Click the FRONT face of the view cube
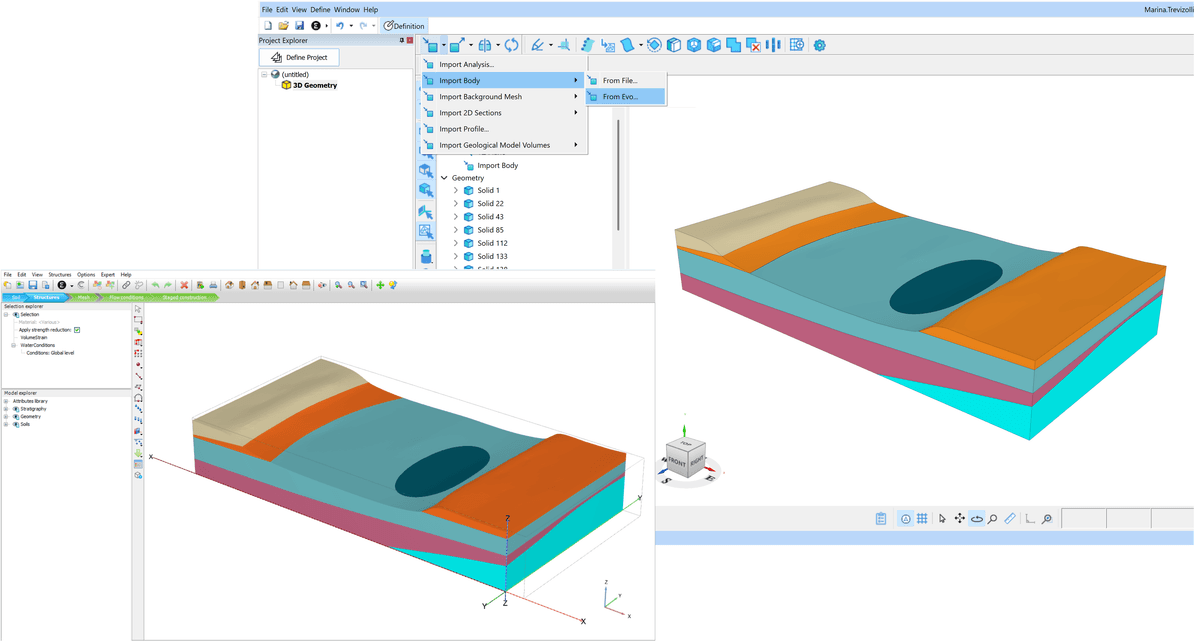1195x642 pixels. point(677,461)
